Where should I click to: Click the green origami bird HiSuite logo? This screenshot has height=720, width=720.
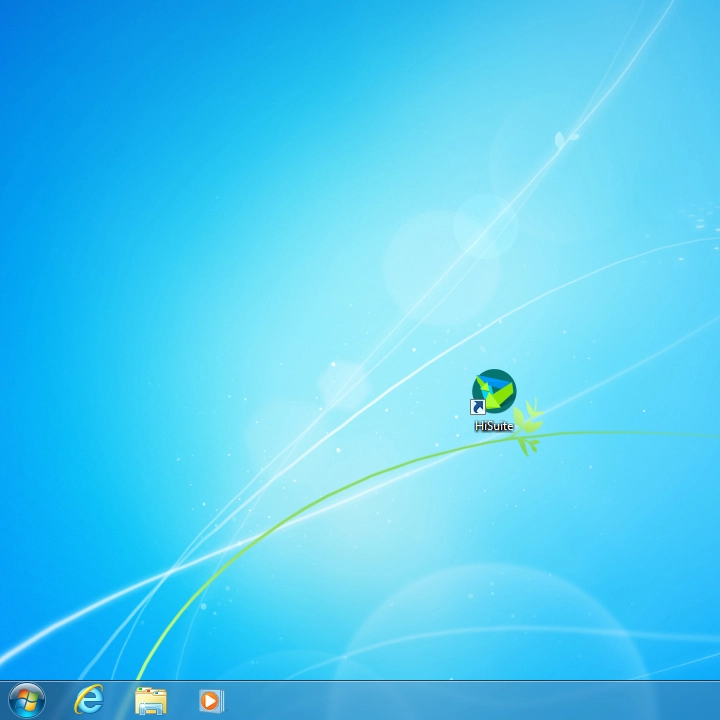click(494, 390)
